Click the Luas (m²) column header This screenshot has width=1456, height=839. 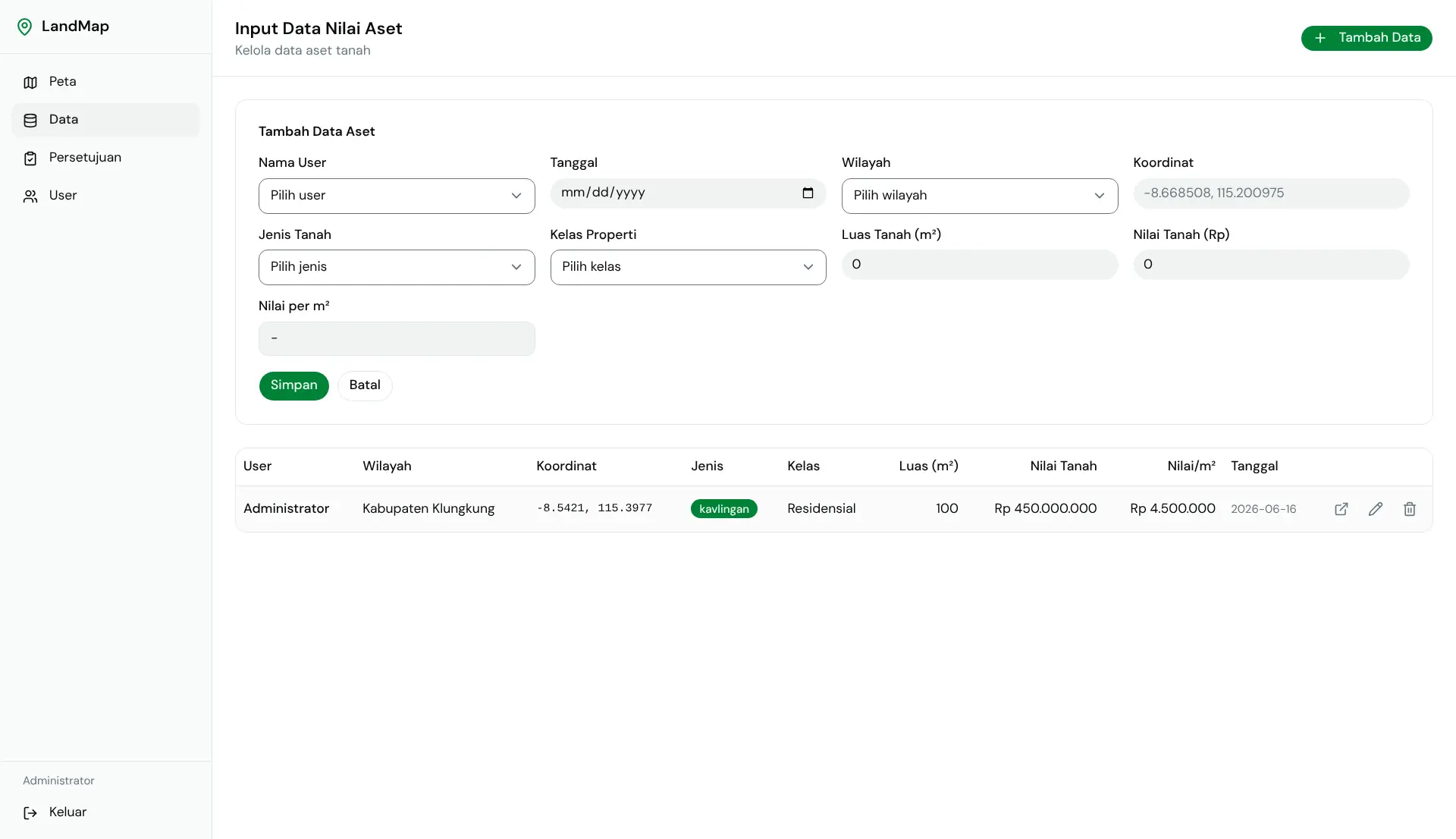point(928,467)
